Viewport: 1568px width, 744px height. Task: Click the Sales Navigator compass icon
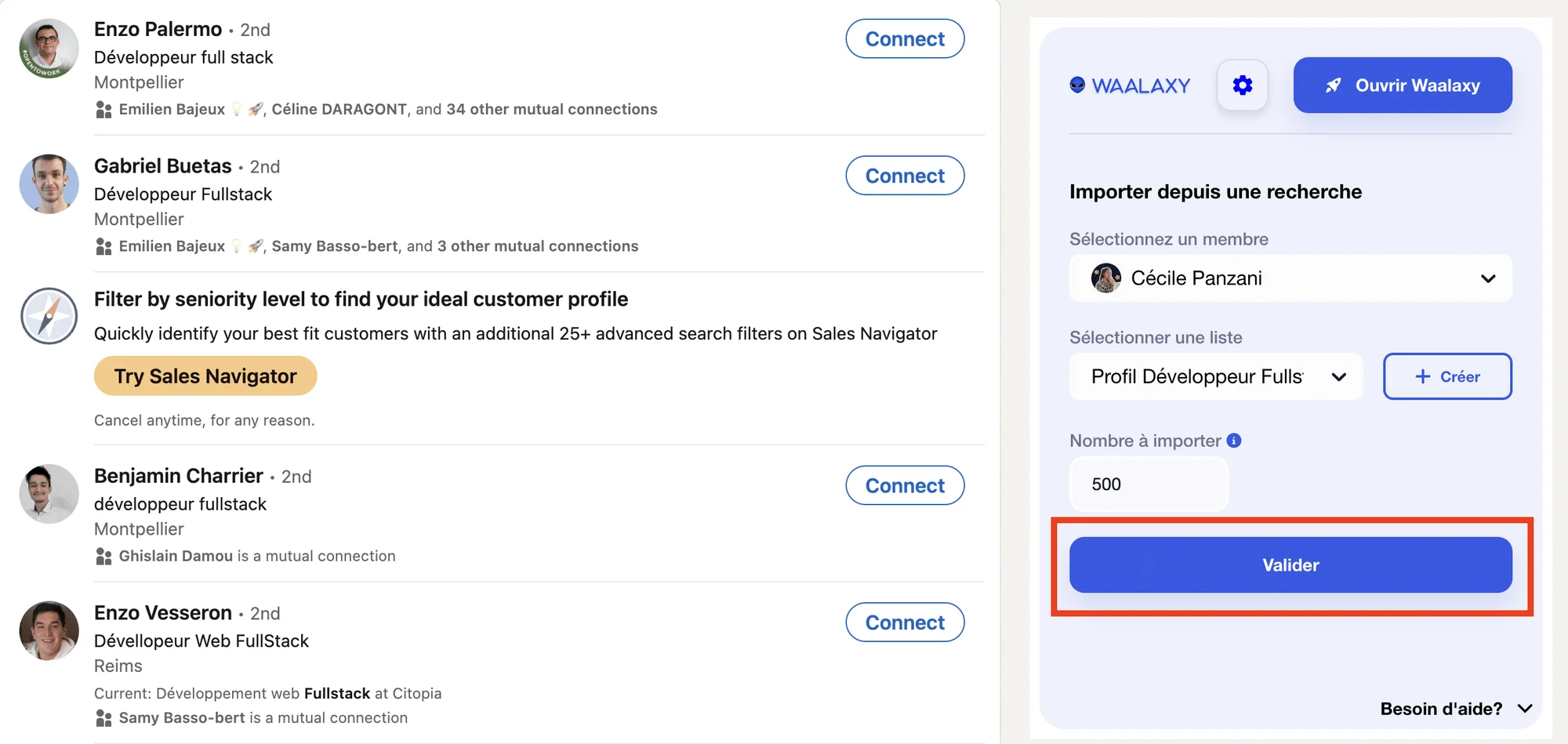tap(49, 316)
